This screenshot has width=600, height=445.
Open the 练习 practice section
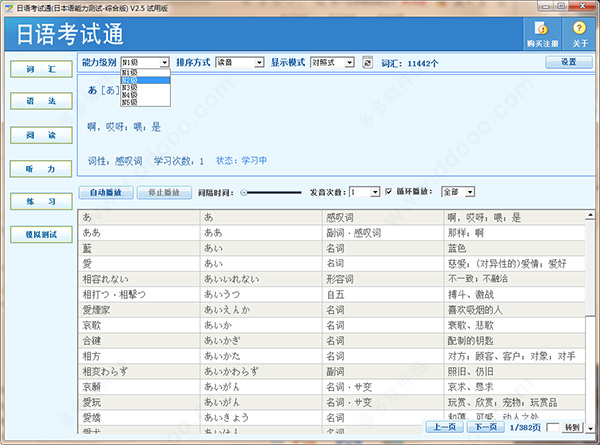coord(41,201)
